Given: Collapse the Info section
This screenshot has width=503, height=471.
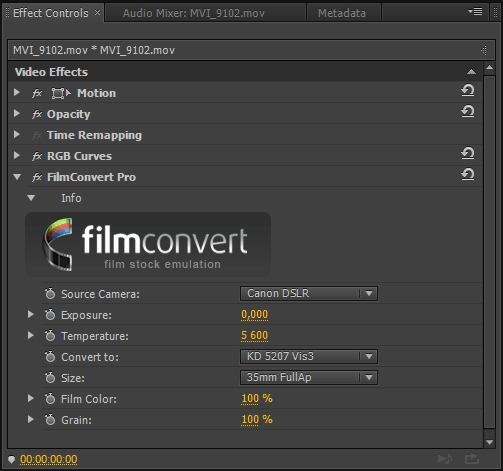Looking at the screenshot, I should click(x=31, y=198).
